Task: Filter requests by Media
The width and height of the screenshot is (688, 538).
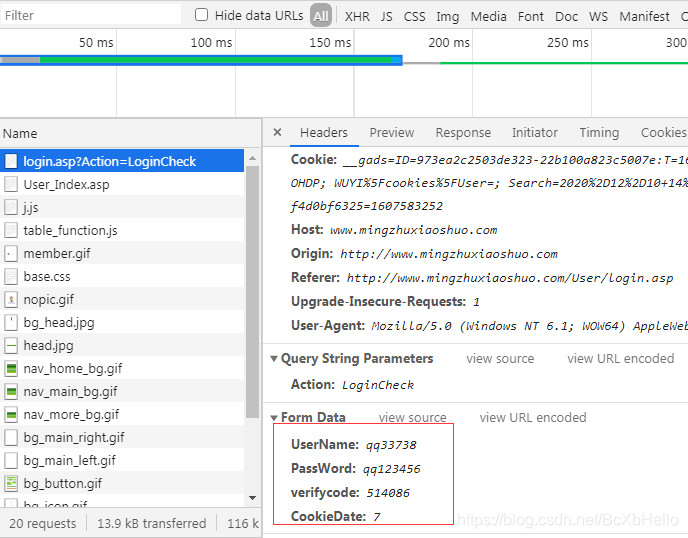Action: 488,17
